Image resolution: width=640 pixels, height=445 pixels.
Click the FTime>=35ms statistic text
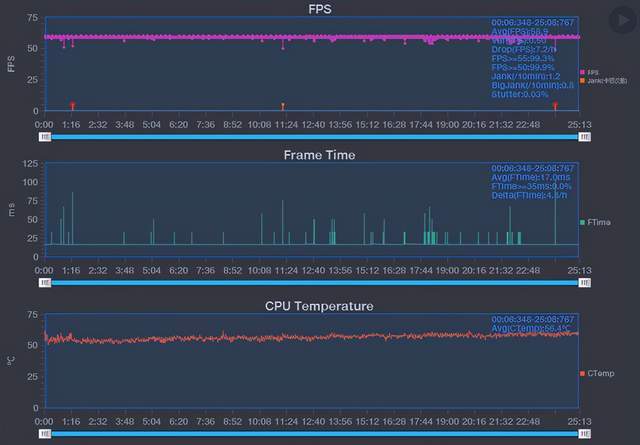[531, 186]
